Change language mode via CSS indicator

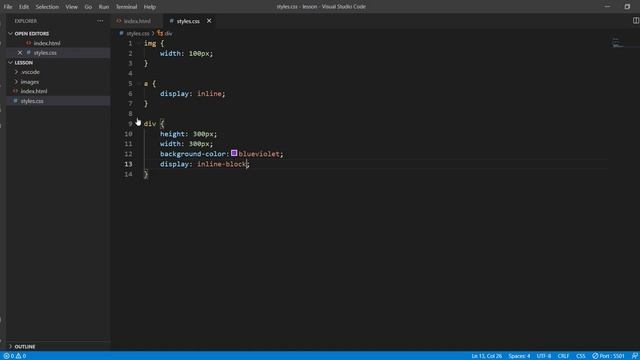click(x=580, y=356)
